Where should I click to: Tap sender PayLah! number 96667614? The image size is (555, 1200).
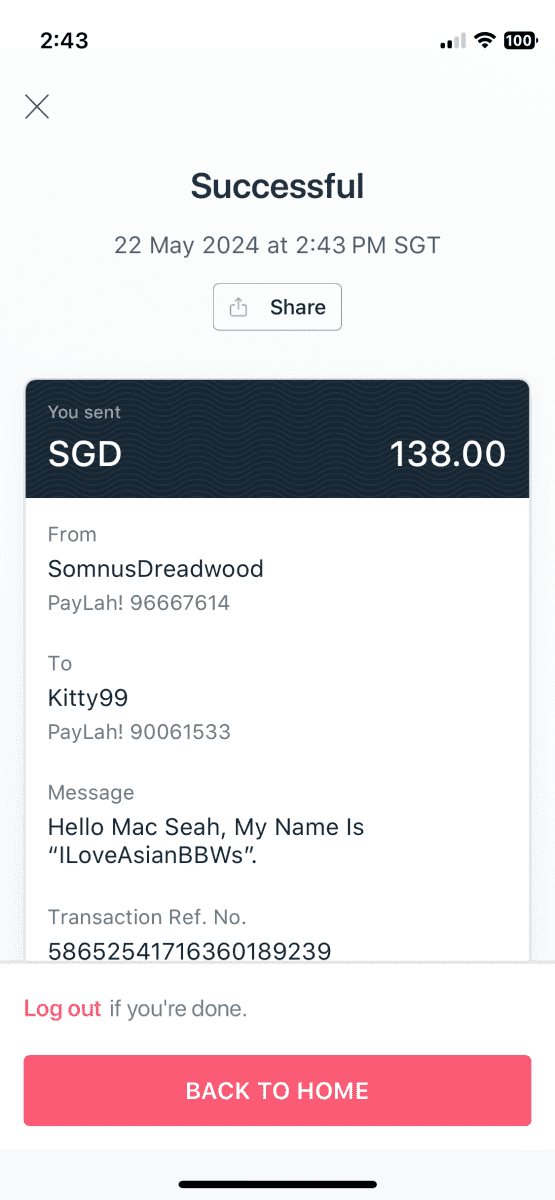pos(139,603)
